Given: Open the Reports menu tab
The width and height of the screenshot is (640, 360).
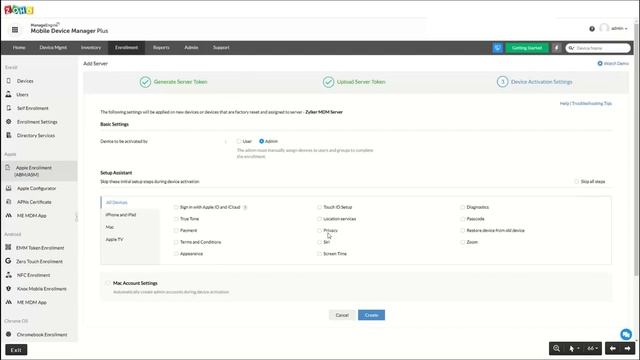Looking at the screenshot, I should click(161, 48).
